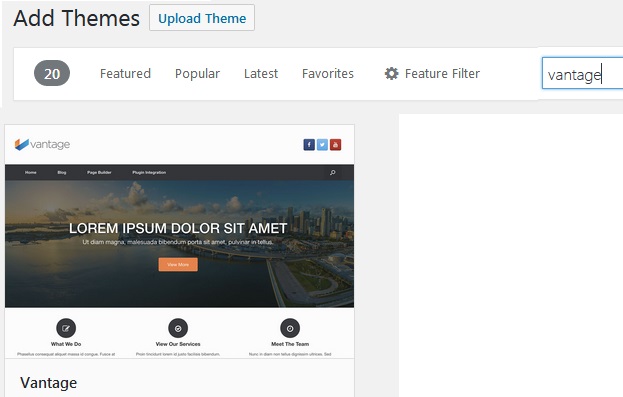This screenshot has width=623, height=397.
Task: Open the Featured themes tab
Action: pyautogui.click(x=125, y=74)
